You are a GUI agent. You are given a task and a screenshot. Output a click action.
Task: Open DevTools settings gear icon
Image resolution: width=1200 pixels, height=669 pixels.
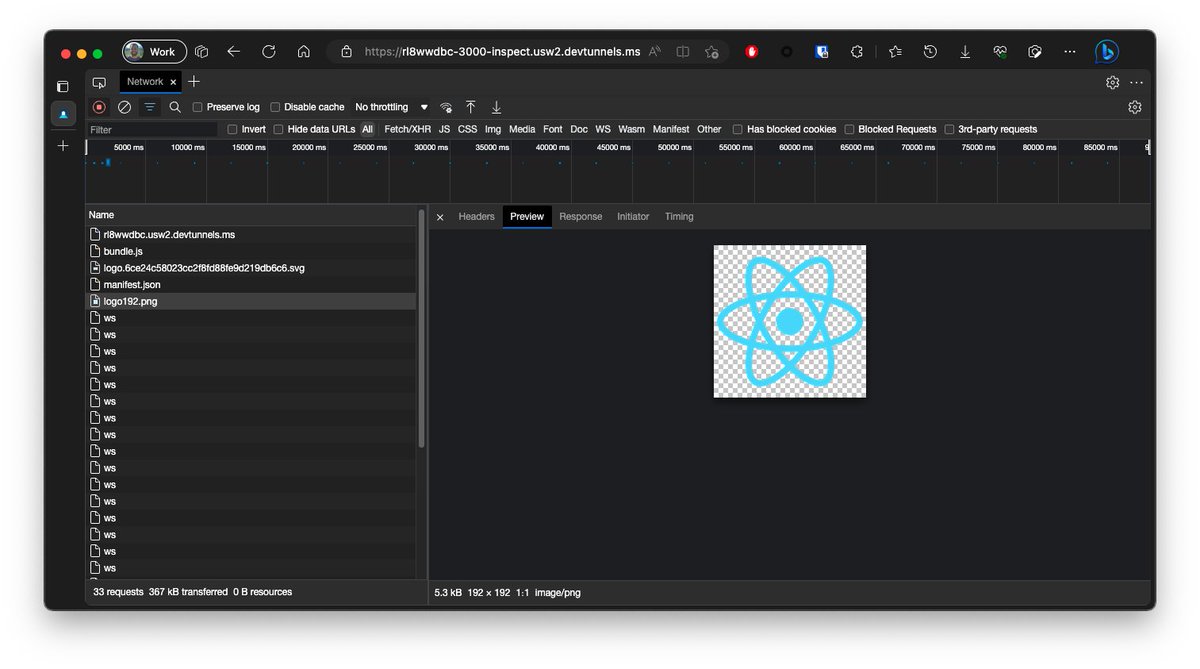(x=1112, y=82)
